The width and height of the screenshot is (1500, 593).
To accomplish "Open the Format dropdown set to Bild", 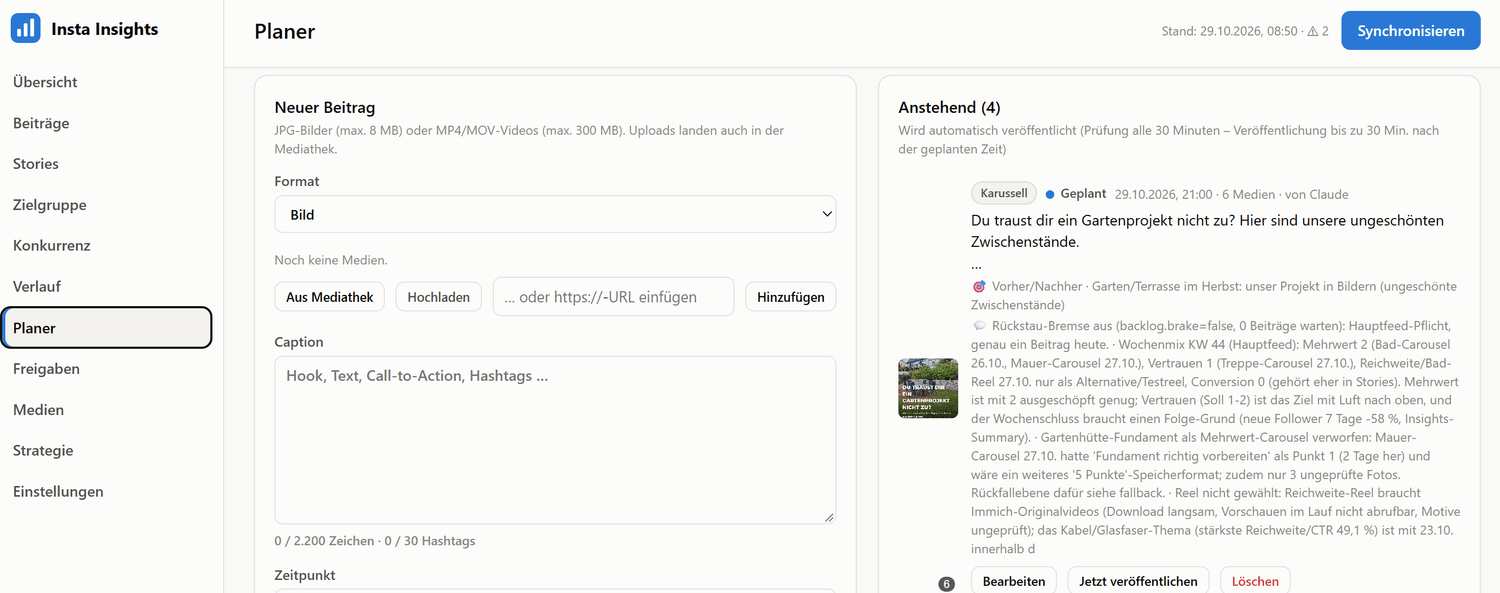I will pos(555,214).
